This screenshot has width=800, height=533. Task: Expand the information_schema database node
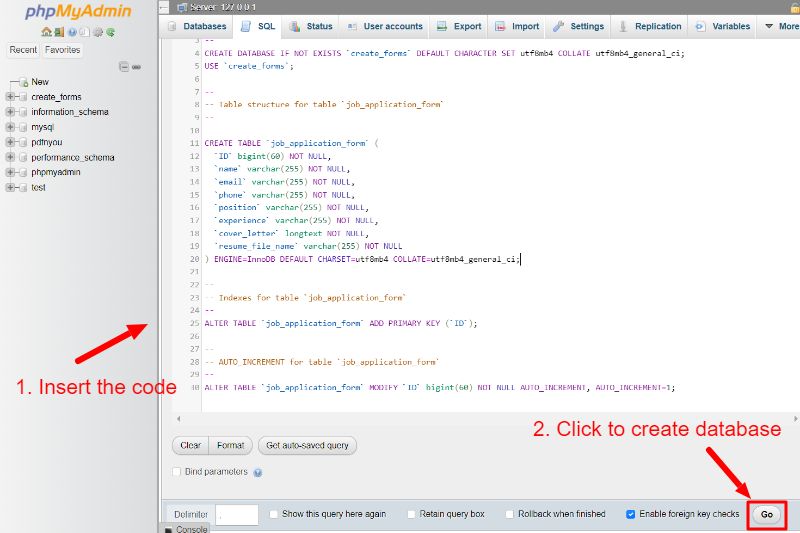point(10,112)
